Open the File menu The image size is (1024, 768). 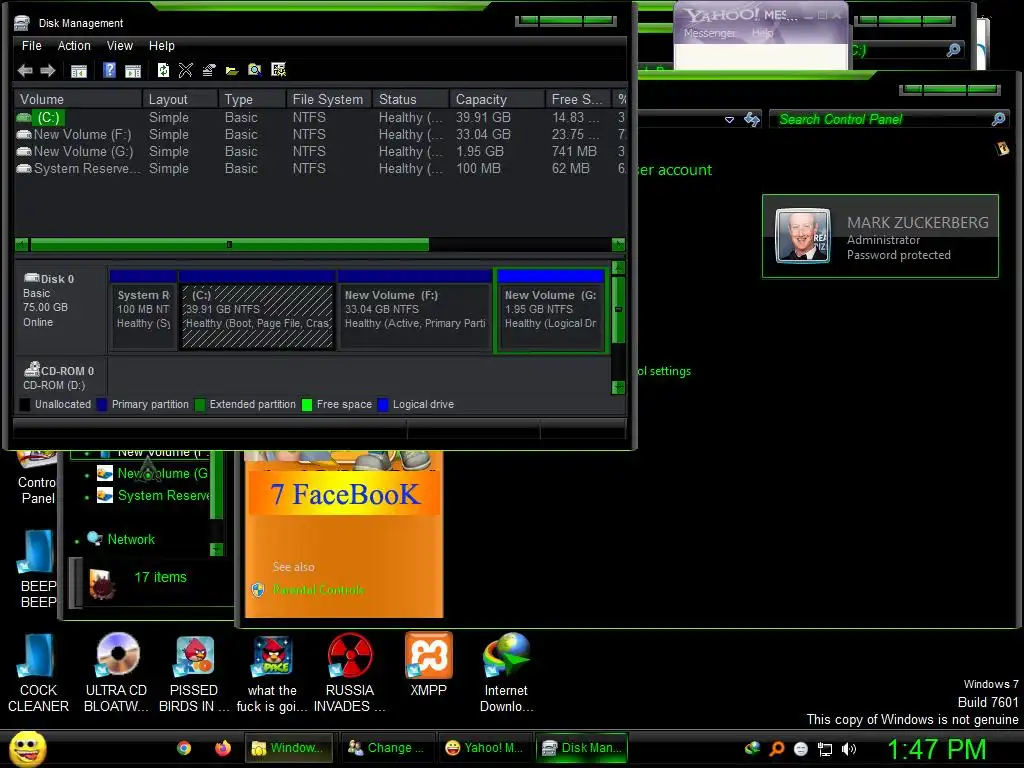click(x=31, y=46)
